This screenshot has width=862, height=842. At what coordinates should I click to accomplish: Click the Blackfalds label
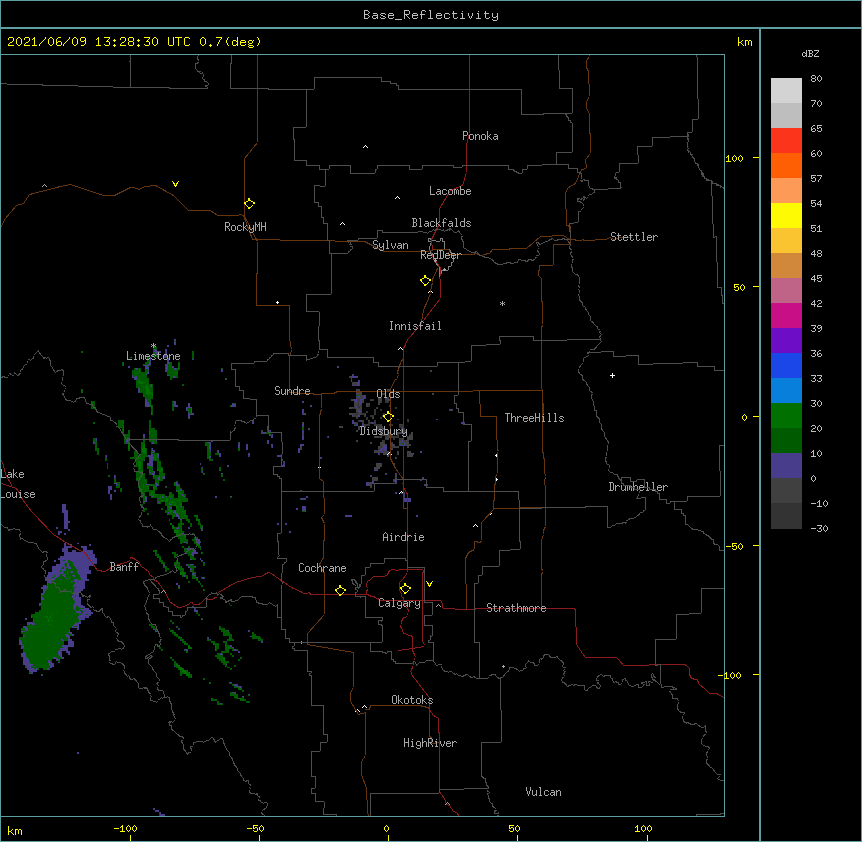(441, 223)
